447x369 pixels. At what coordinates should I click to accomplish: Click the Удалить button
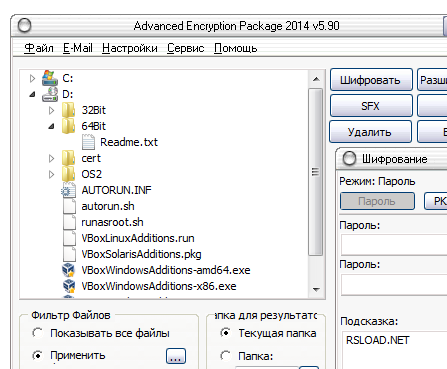coord(370,132)
